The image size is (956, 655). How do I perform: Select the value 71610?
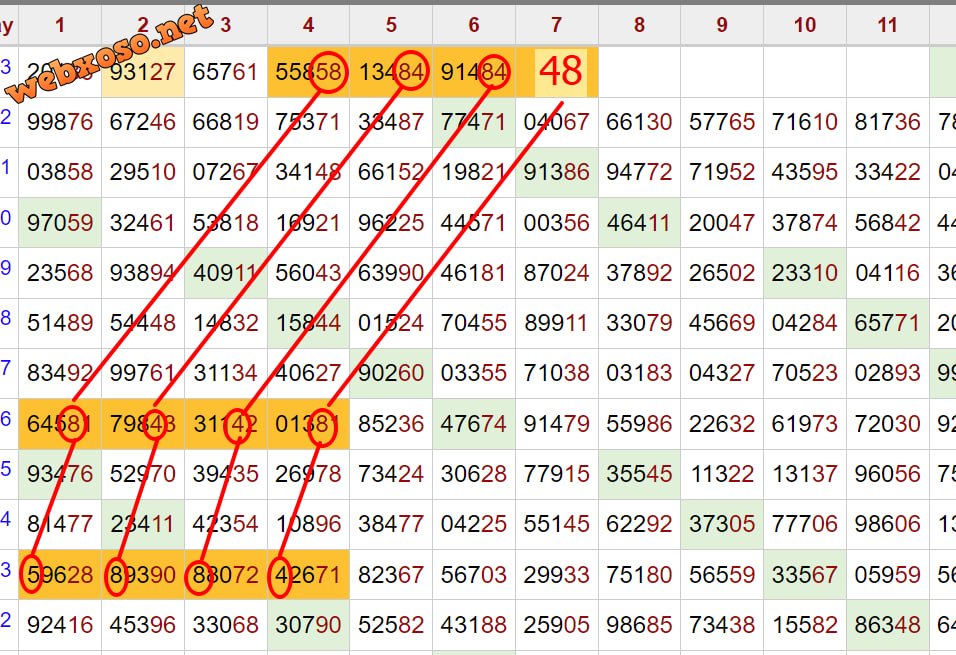coord(805,122)
